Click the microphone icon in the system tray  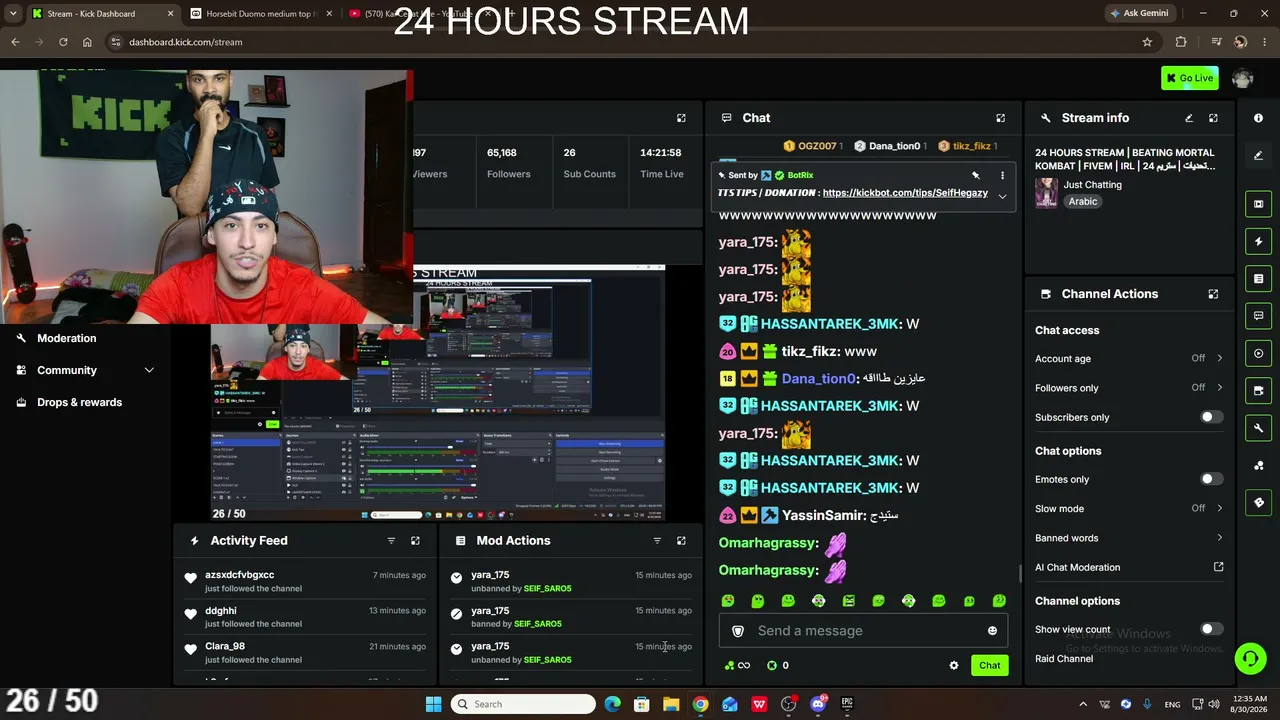pyautogui.click(x=1147, y=704)
